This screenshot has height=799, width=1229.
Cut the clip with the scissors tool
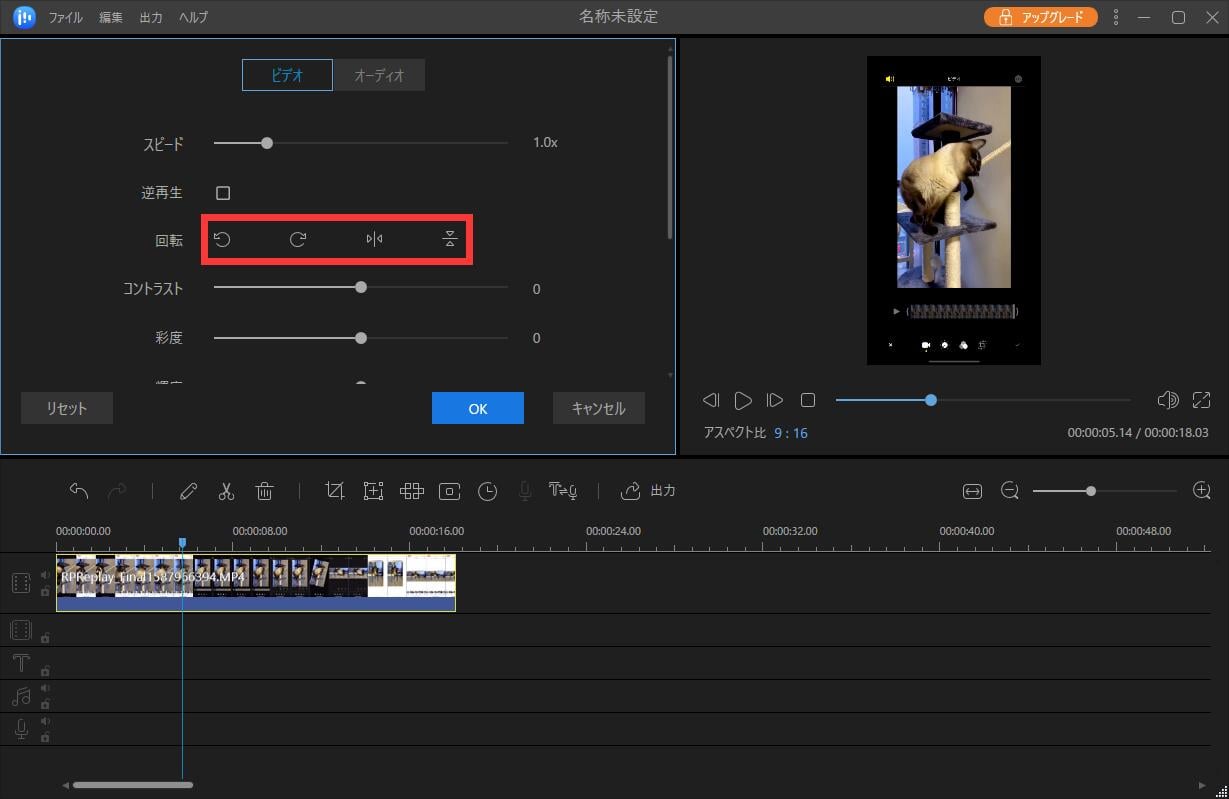point(226,491)
